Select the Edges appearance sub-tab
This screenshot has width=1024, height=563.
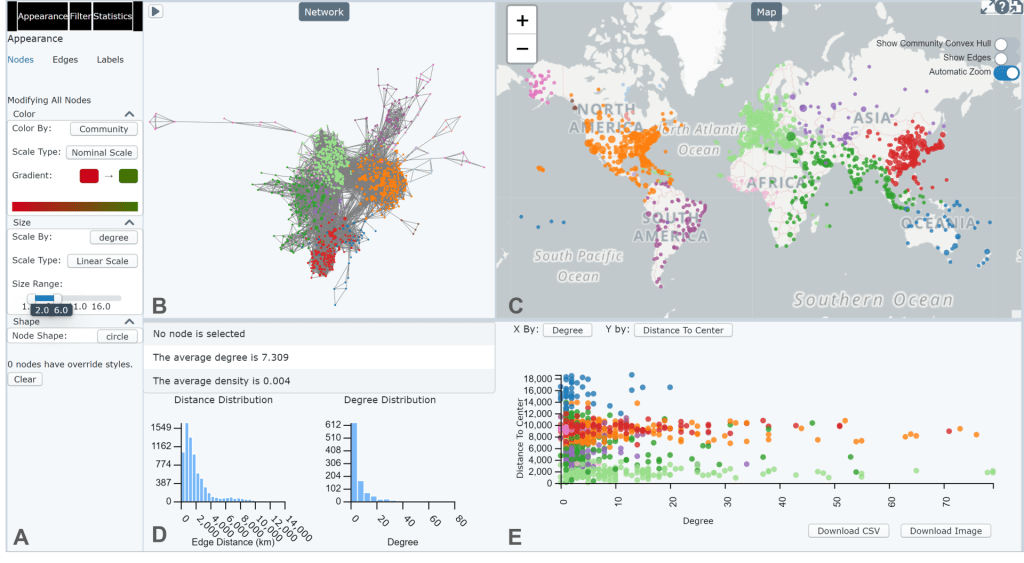65,60
